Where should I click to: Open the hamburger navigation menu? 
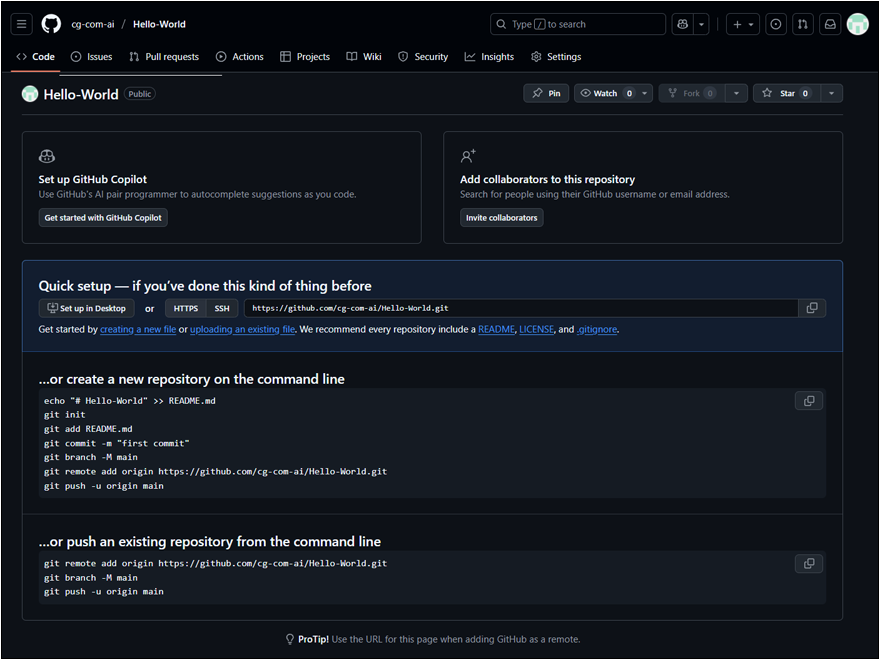point(23,24)
